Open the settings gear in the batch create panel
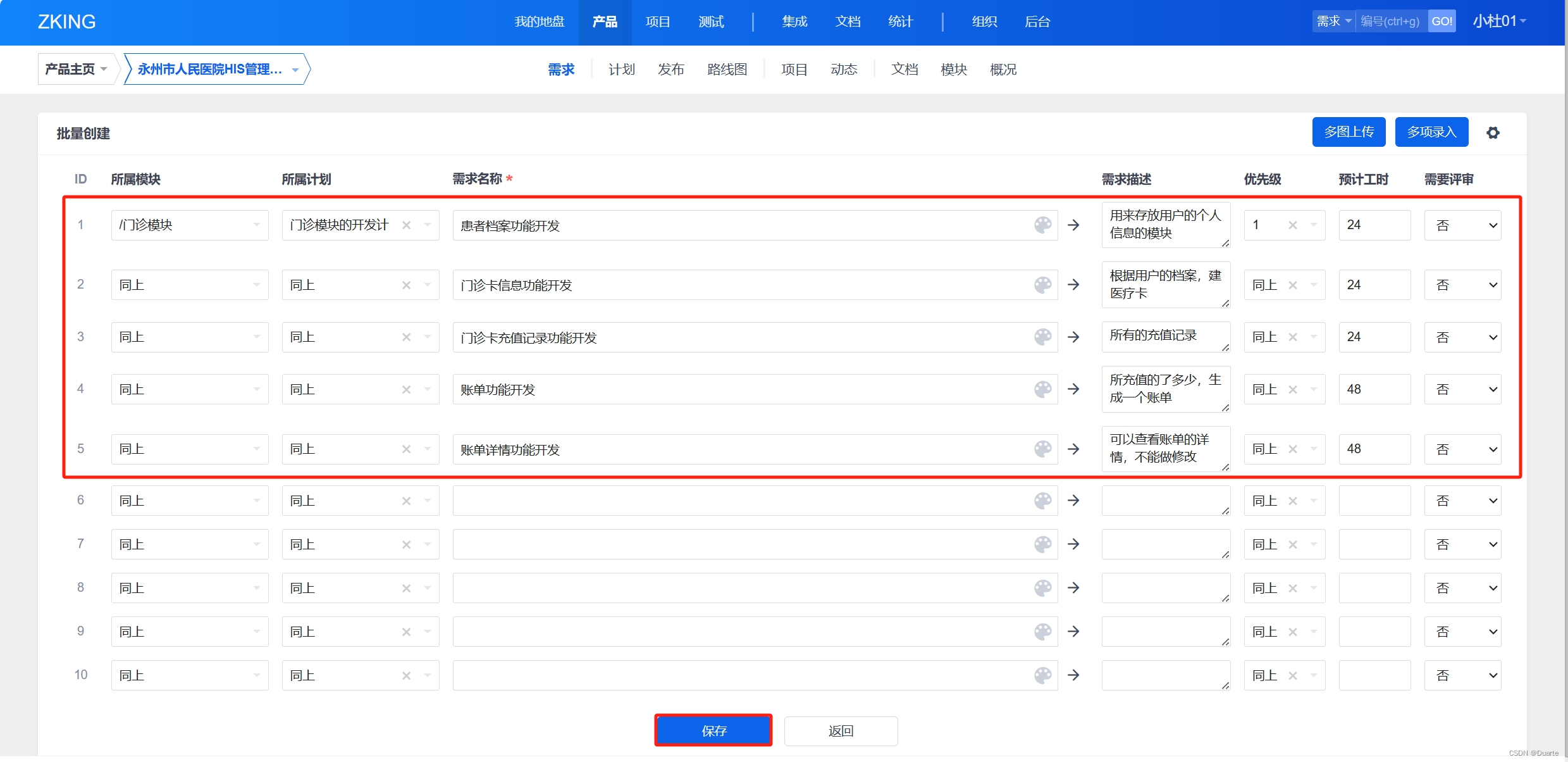Image resolution: width=1568 pixels, height=762 pixels. (x=1493, y=133)
